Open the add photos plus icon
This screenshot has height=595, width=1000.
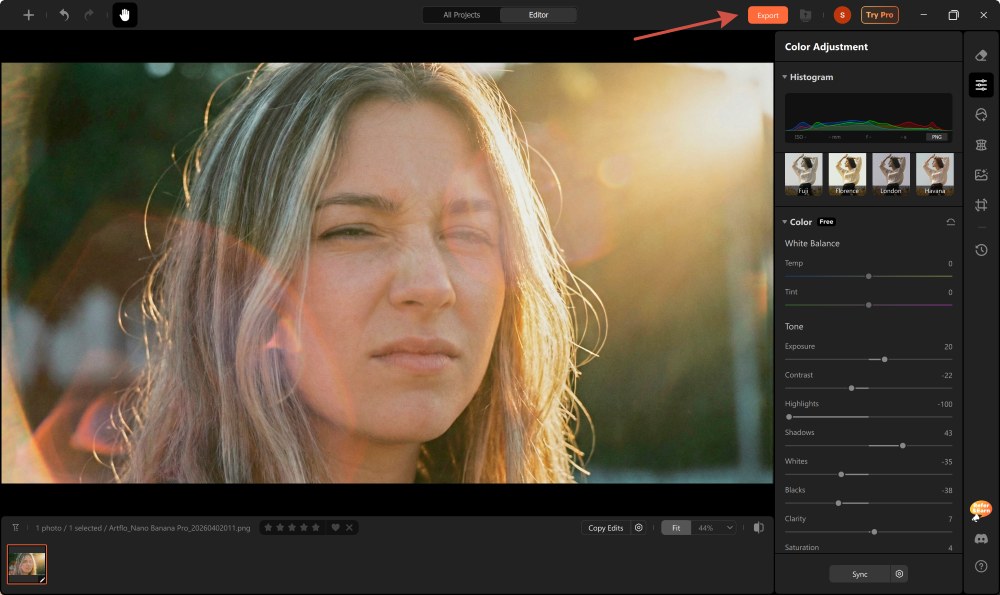click(x=28, y=15)
